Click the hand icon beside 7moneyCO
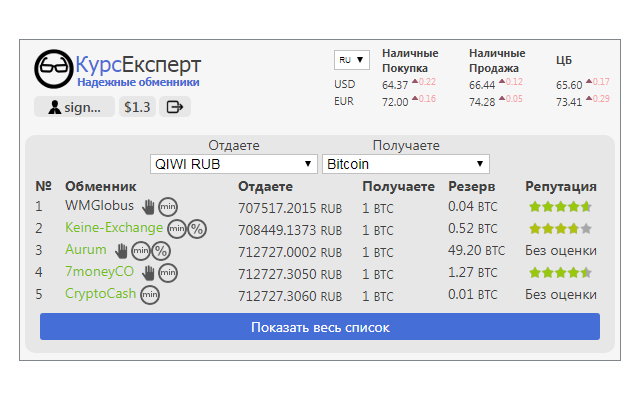The width and height of the screenshot is (640, 400). (x=149, y=273)
